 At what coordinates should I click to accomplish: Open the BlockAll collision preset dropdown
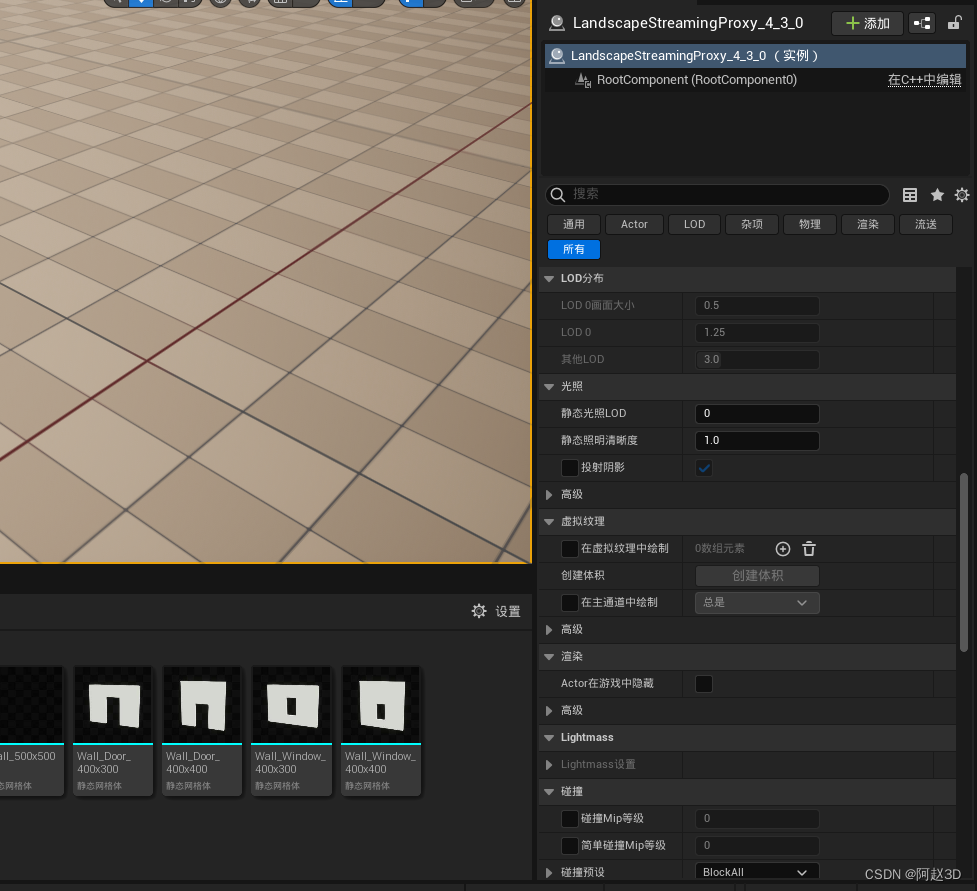pyautogui.click(x=757, y=872)
